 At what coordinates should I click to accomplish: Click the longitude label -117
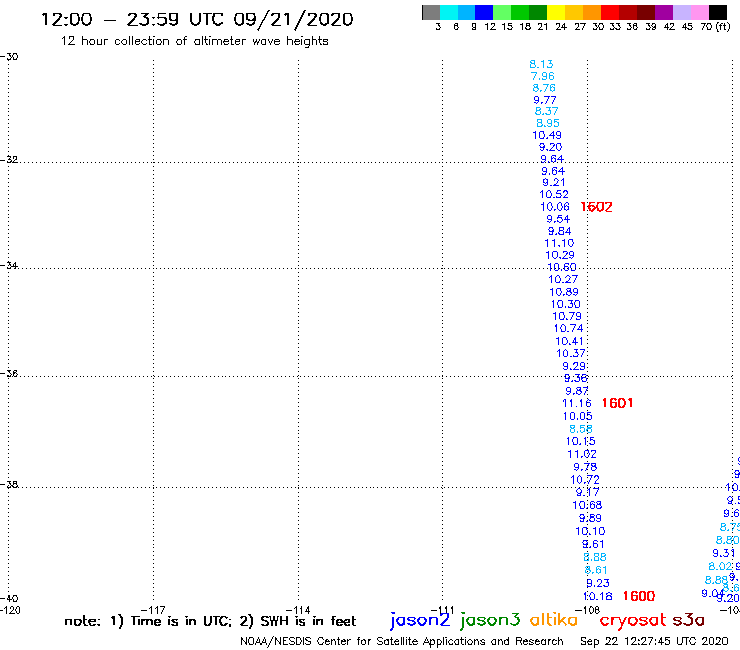click(x=153, y=610)
